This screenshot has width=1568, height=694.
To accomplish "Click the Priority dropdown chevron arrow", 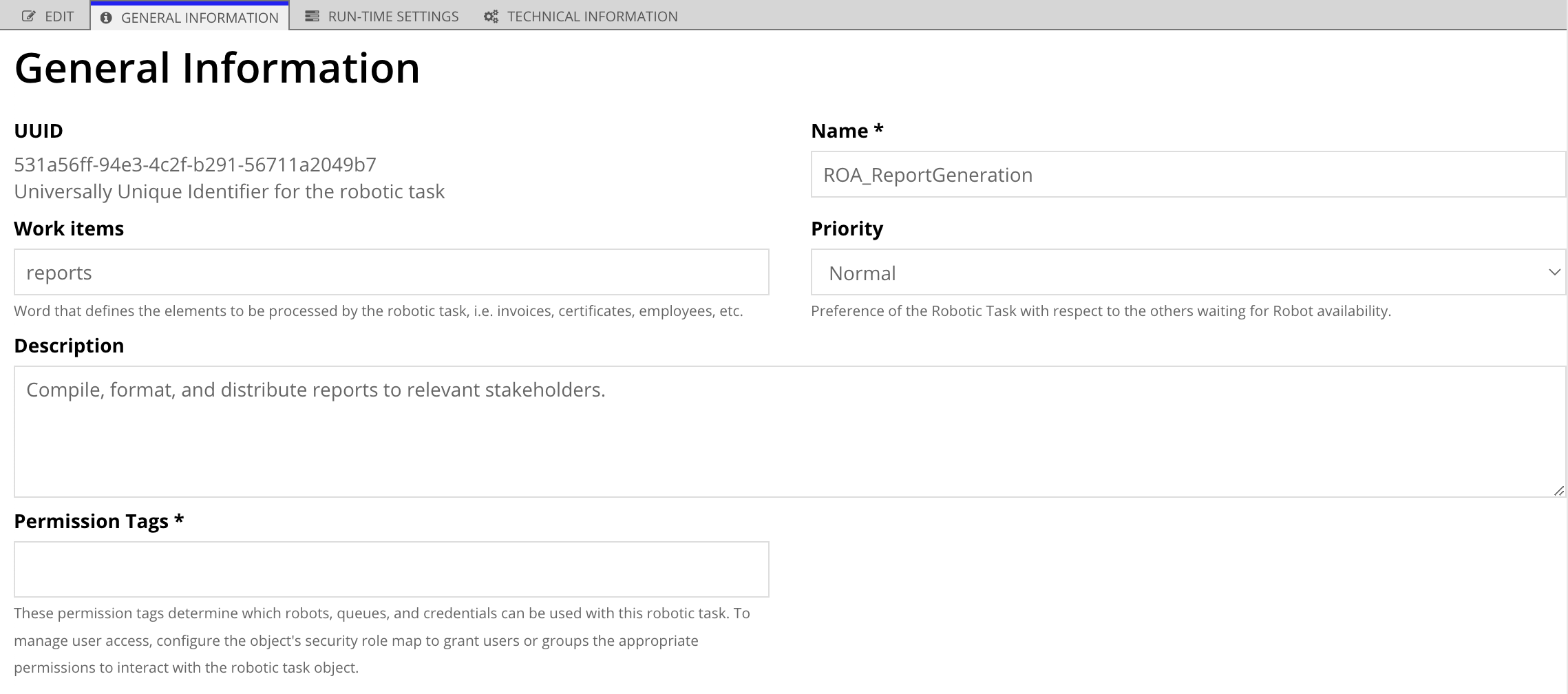I will [x=1554, y=273].
